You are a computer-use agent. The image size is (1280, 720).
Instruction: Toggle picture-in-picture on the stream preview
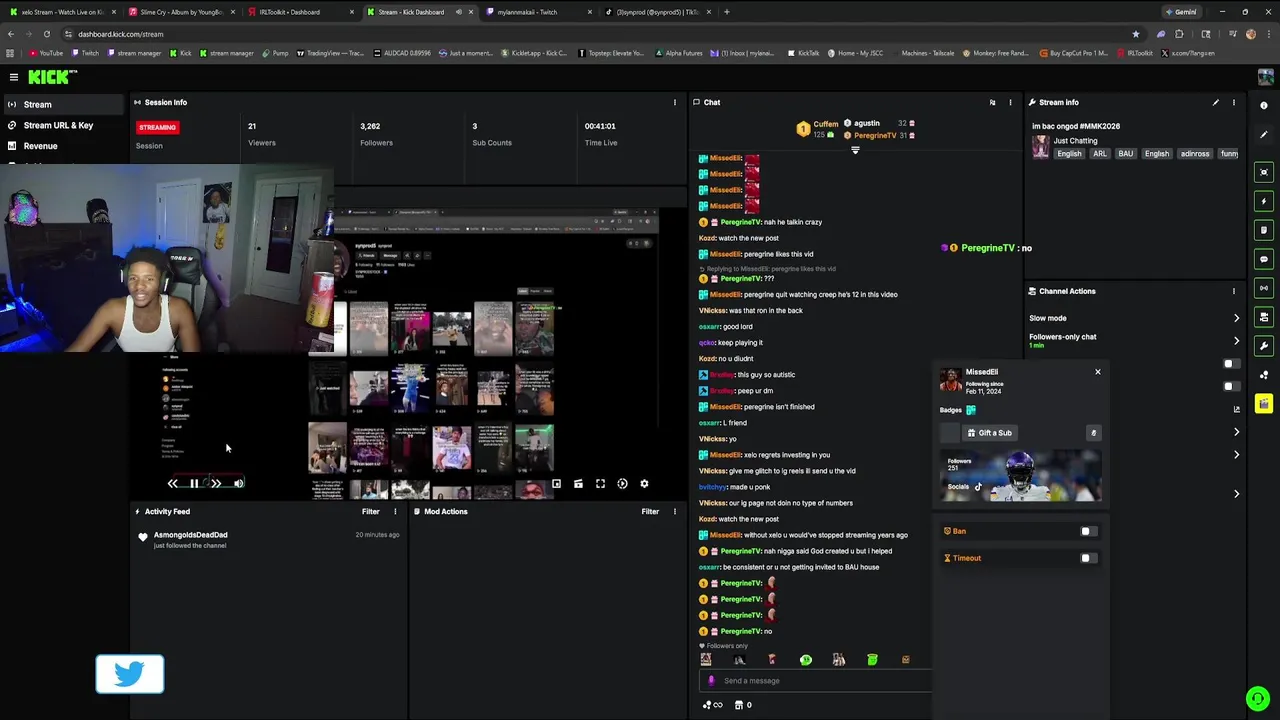[556, 484]
